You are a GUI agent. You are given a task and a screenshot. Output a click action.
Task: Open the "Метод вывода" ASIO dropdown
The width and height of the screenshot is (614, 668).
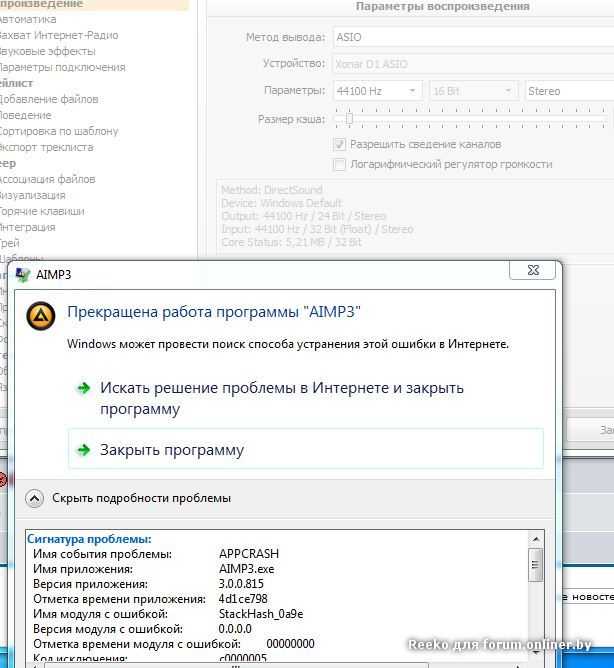[x=473, y=37]
